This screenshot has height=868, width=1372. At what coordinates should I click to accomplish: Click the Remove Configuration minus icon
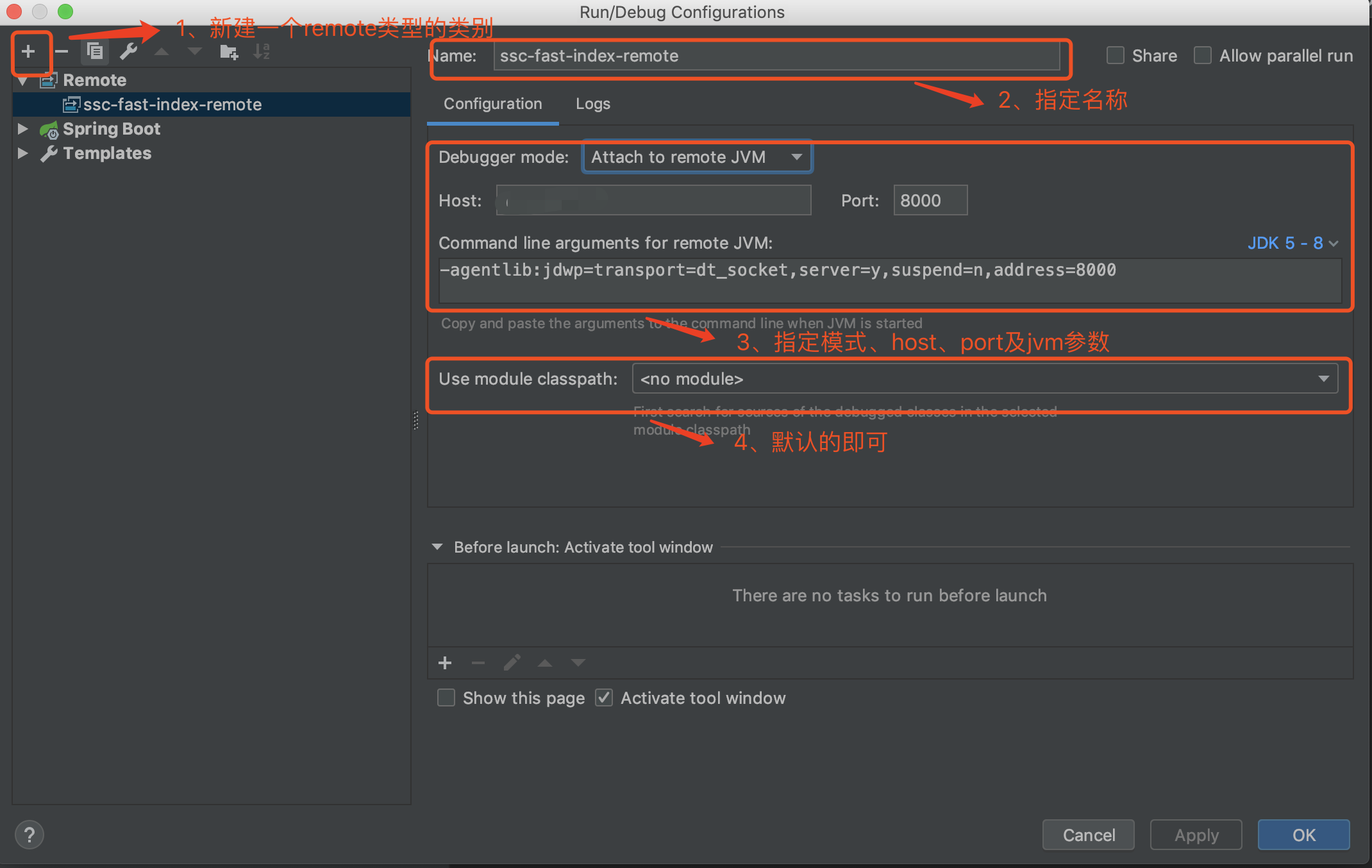point(62,51)
